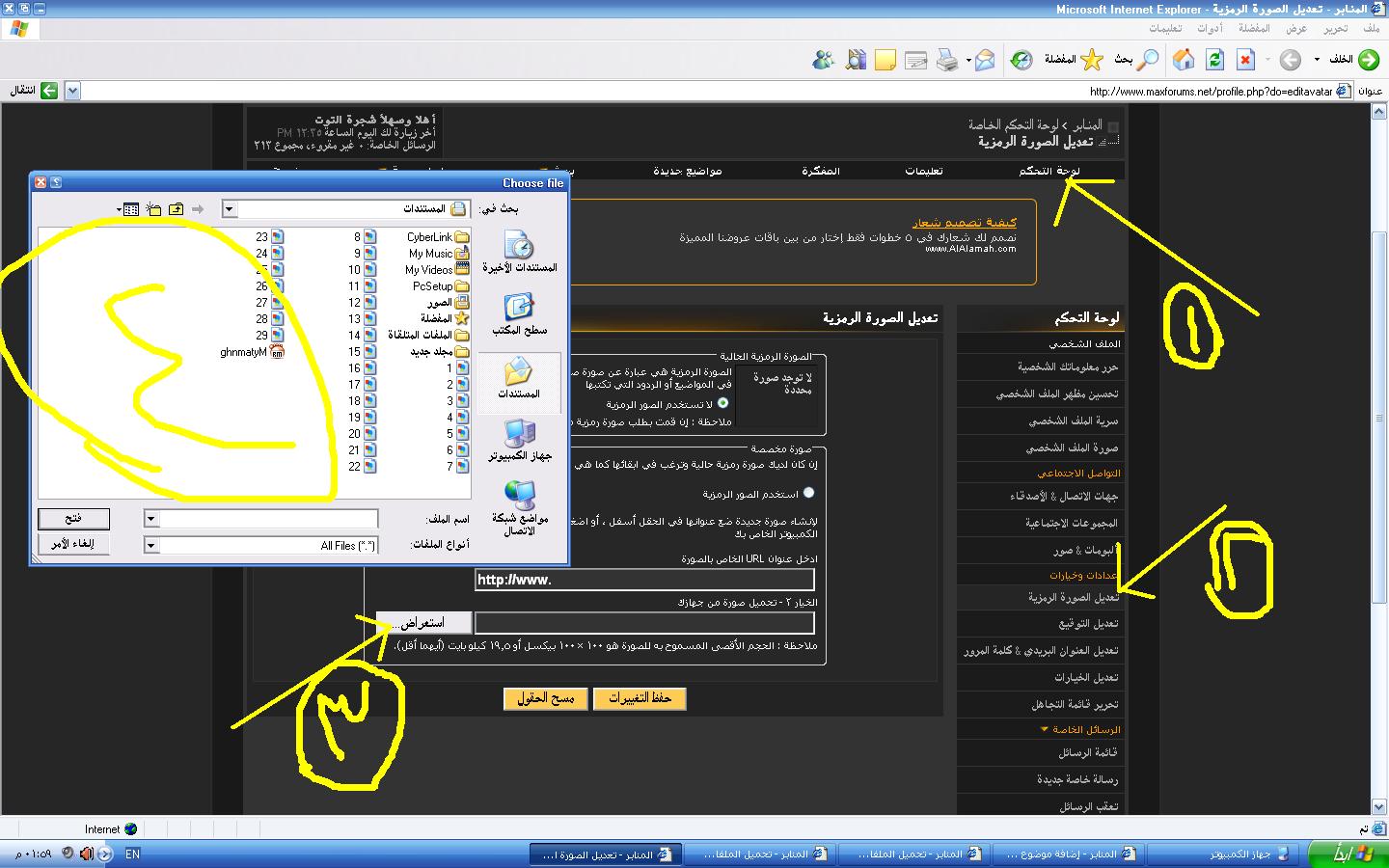Click the Create New Folder icon
The image size is (1389, 868).
pos(153,209)
